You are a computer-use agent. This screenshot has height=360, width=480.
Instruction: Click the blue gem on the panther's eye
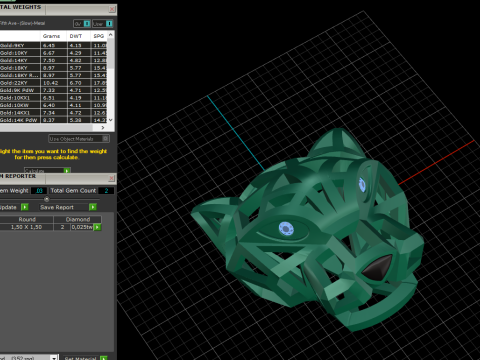coord(286,229)
